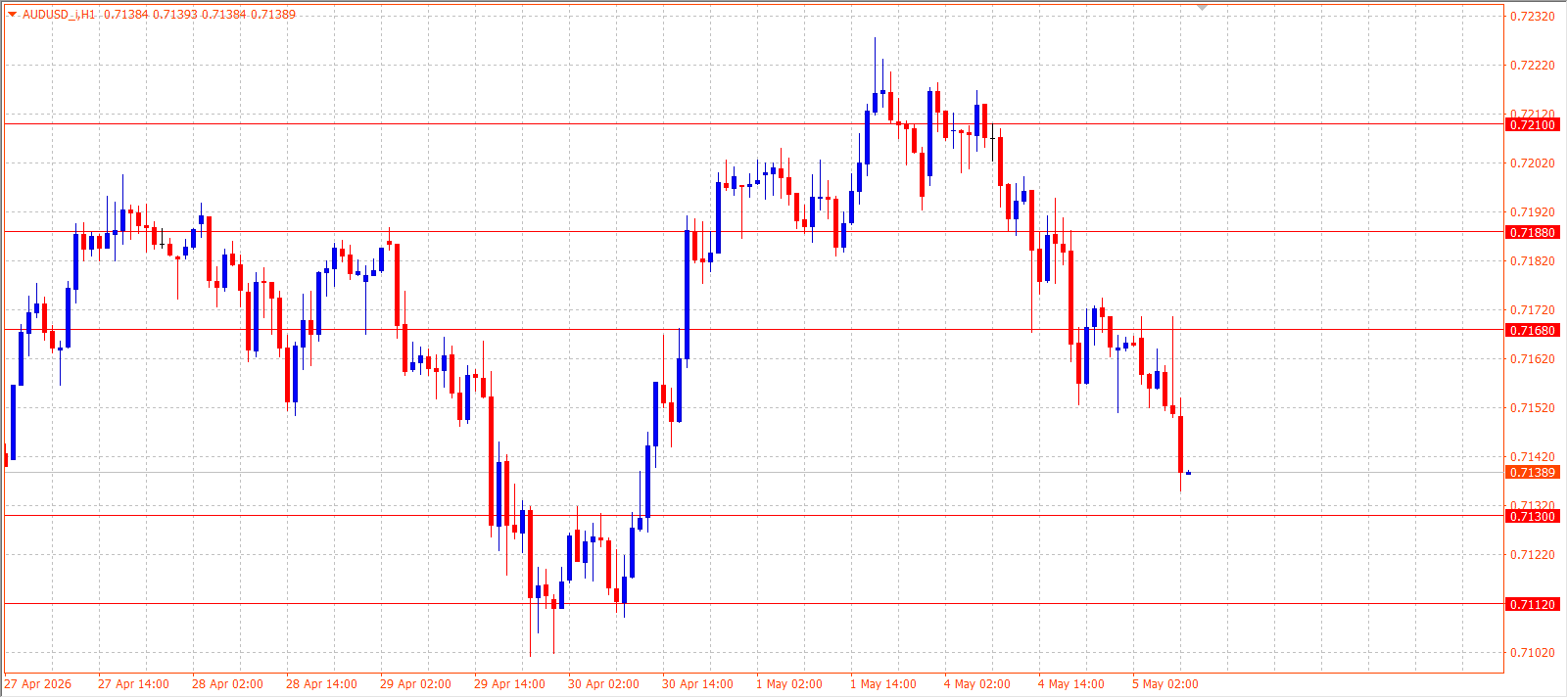Select the red 0.71680 price level tag
Screen dimensions: 1568x698
pos(1532,331)
